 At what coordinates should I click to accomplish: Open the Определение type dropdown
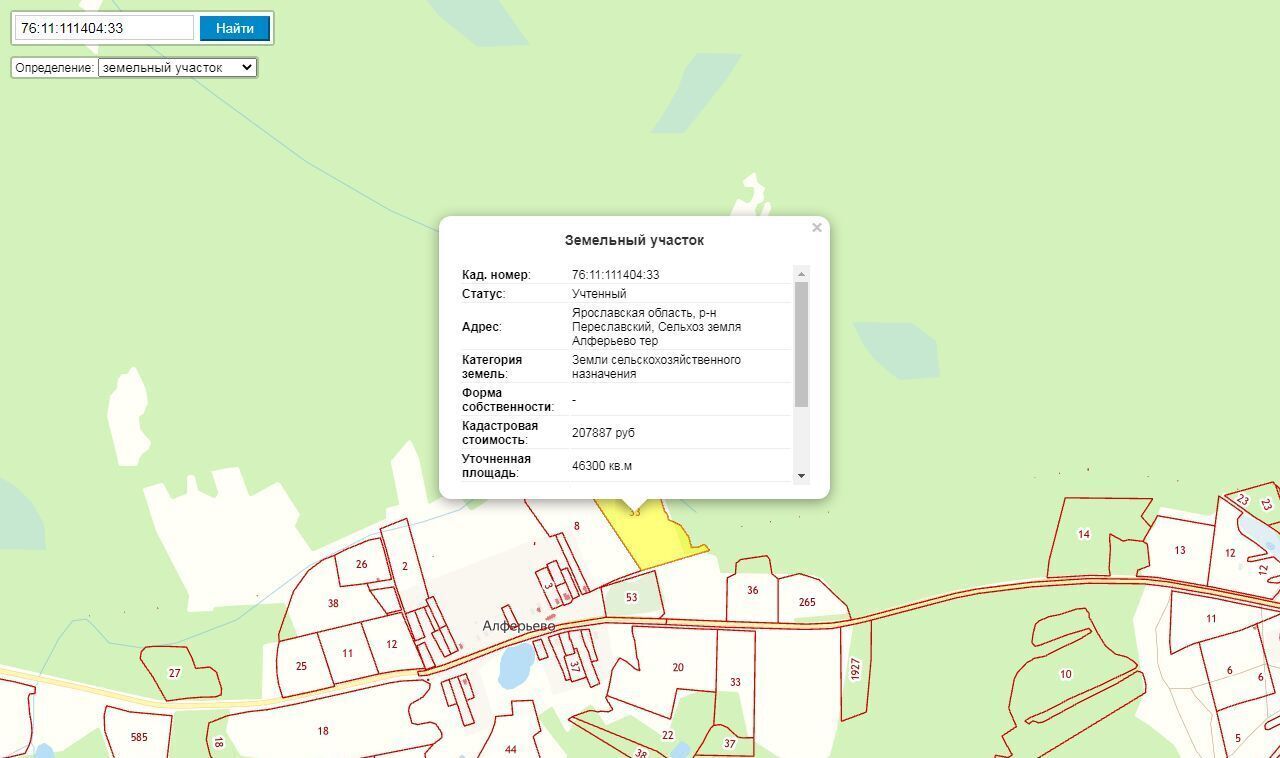177,68
